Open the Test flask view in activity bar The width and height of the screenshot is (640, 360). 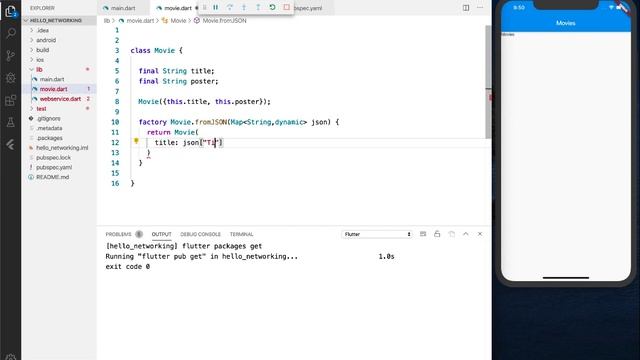11,122
